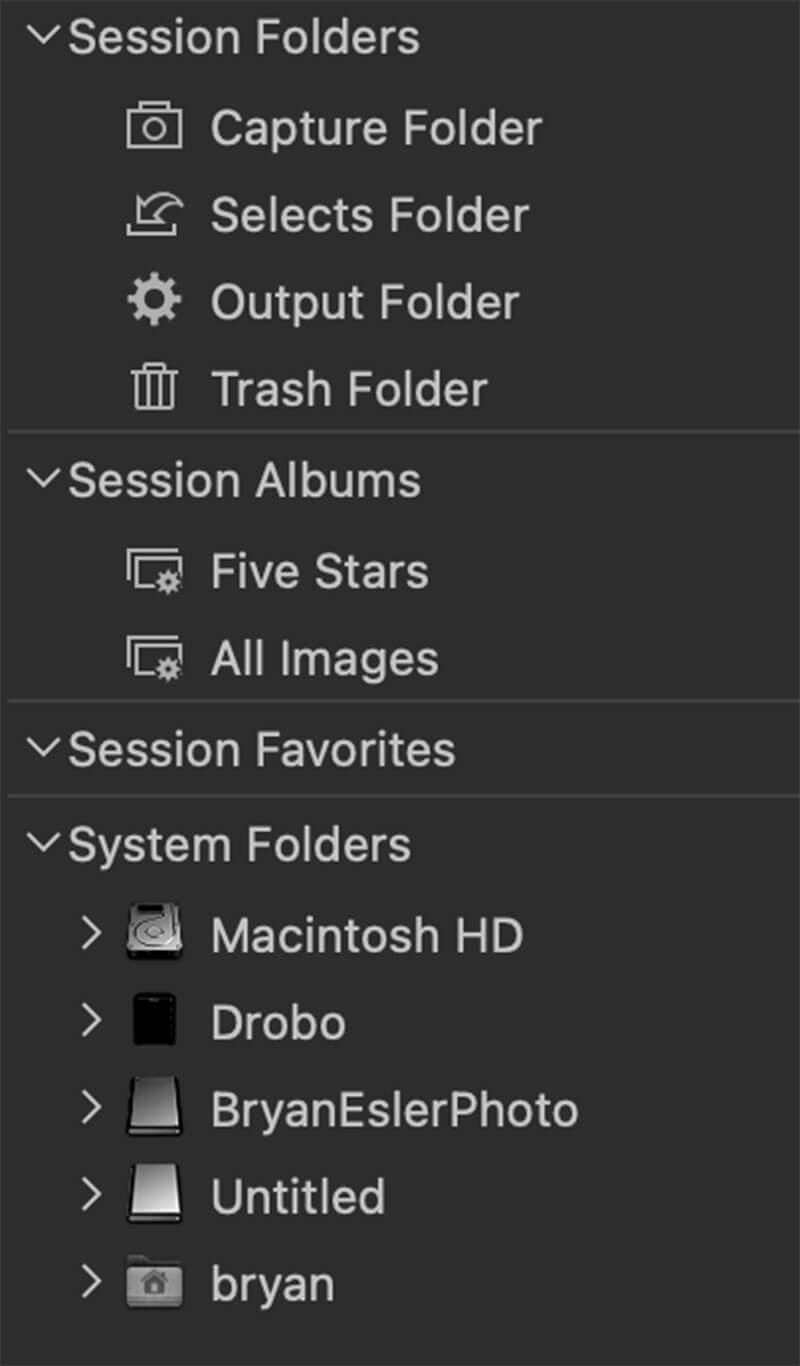This screenshot has width=800, height=1366.
Task: Select the Capture Folder entry
Action: pyautogui.click(x=376, y=128)
